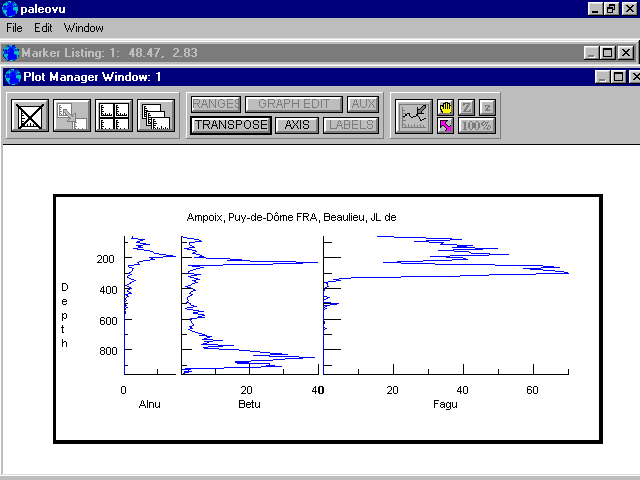Select the stacked plots overlay icon
Viewport: 640px width, 480px height.
(156, 116)
